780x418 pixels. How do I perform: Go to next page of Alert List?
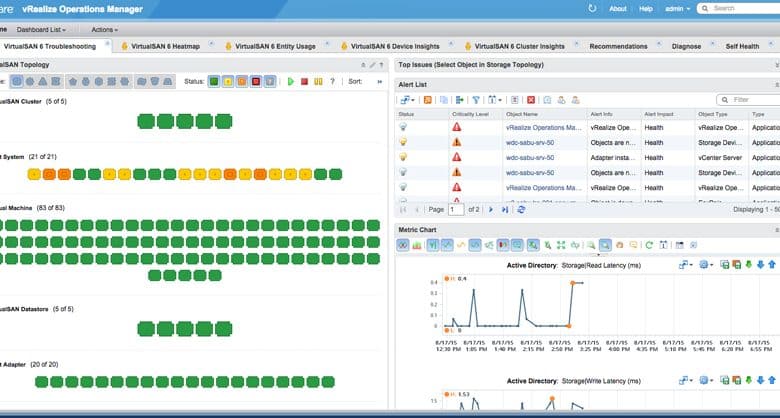pyautogui.click(x=490, y=209)
